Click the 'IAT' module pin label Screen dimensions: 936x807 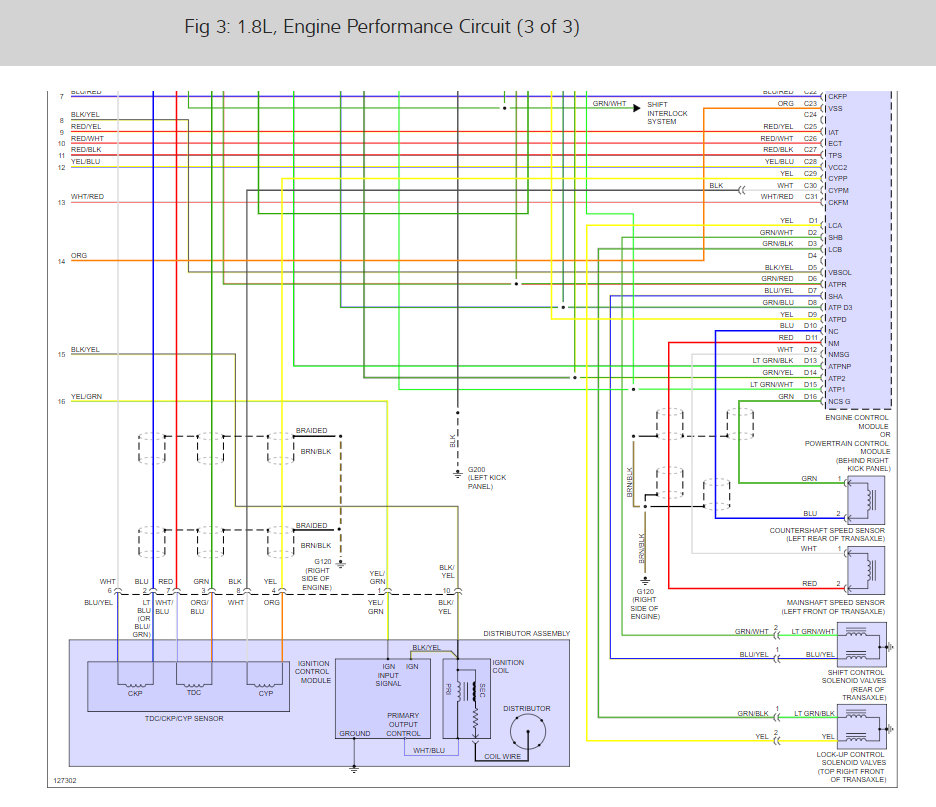(833, 133)
